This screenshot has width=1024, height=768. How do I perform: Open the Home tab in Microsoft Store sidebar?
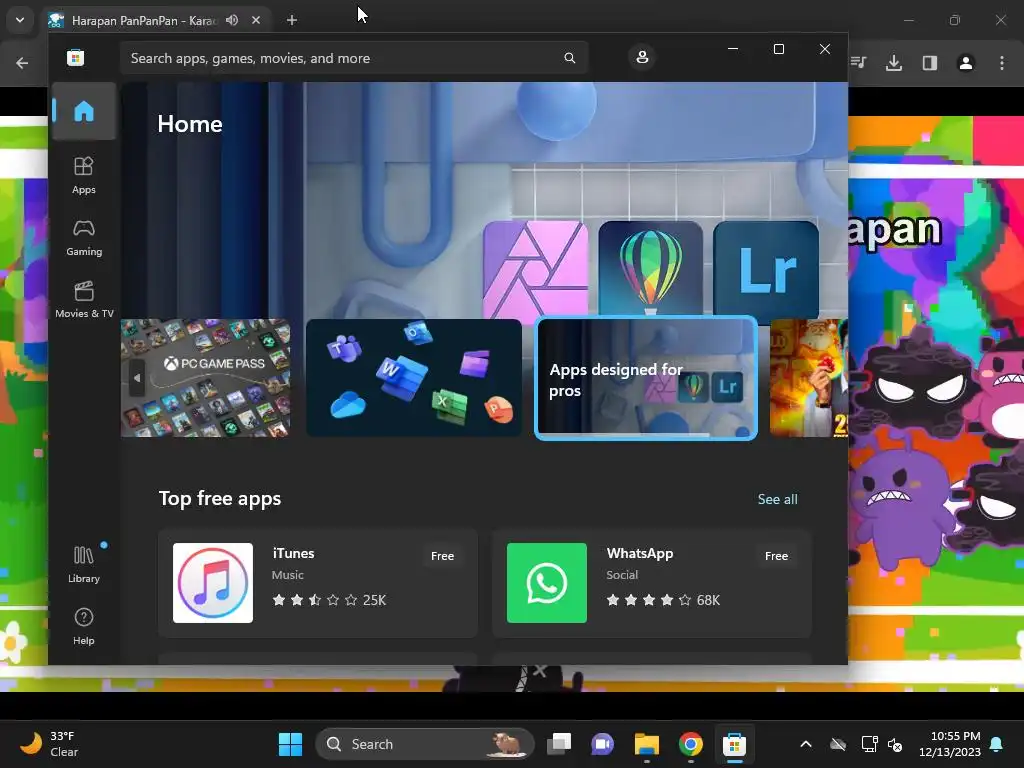point(84,111)
